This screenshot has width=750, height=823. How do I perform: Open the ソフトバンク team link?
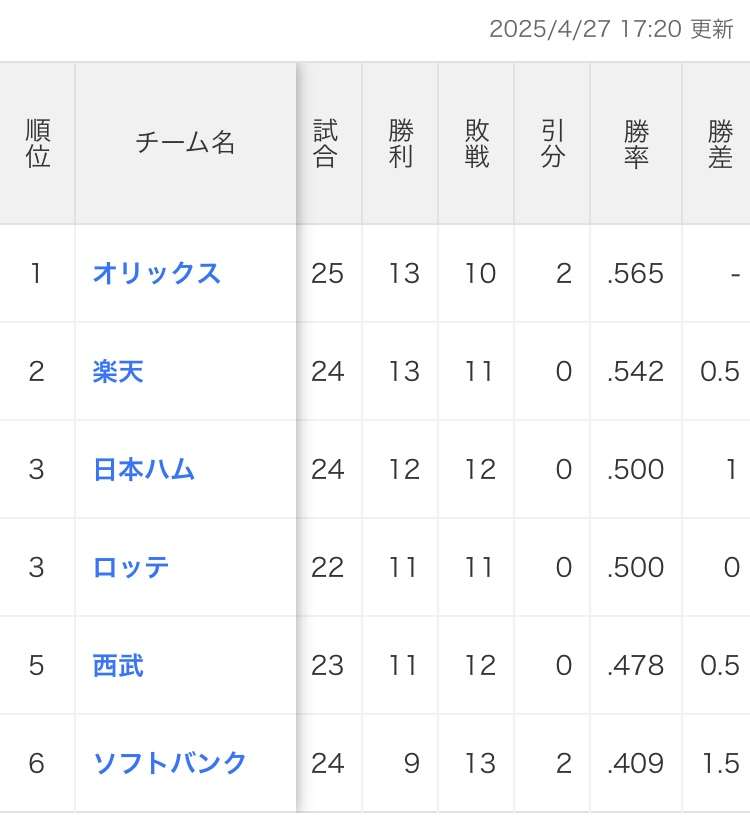click(x=170, y=763)
